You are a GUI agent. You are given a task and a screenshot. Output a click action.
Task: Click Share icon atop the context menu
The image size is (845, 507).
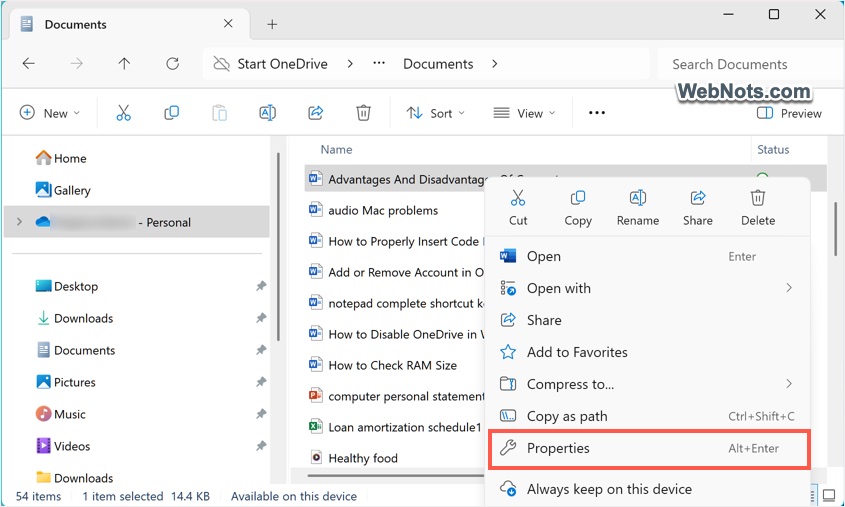tap(698, 207)
